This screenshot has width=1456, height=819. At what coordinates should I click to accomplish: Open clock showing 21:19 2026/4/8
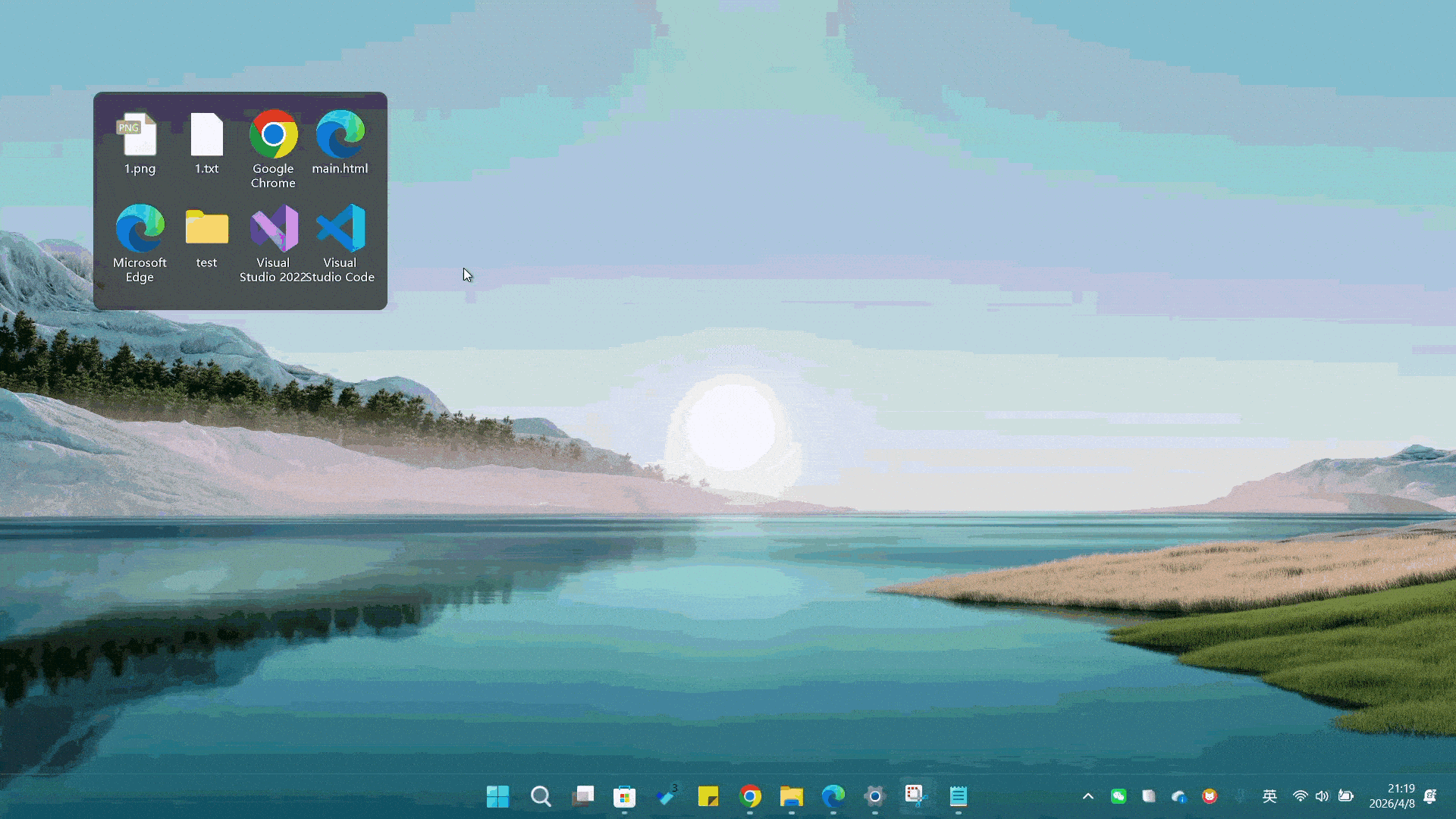[x=1392, y=796]
